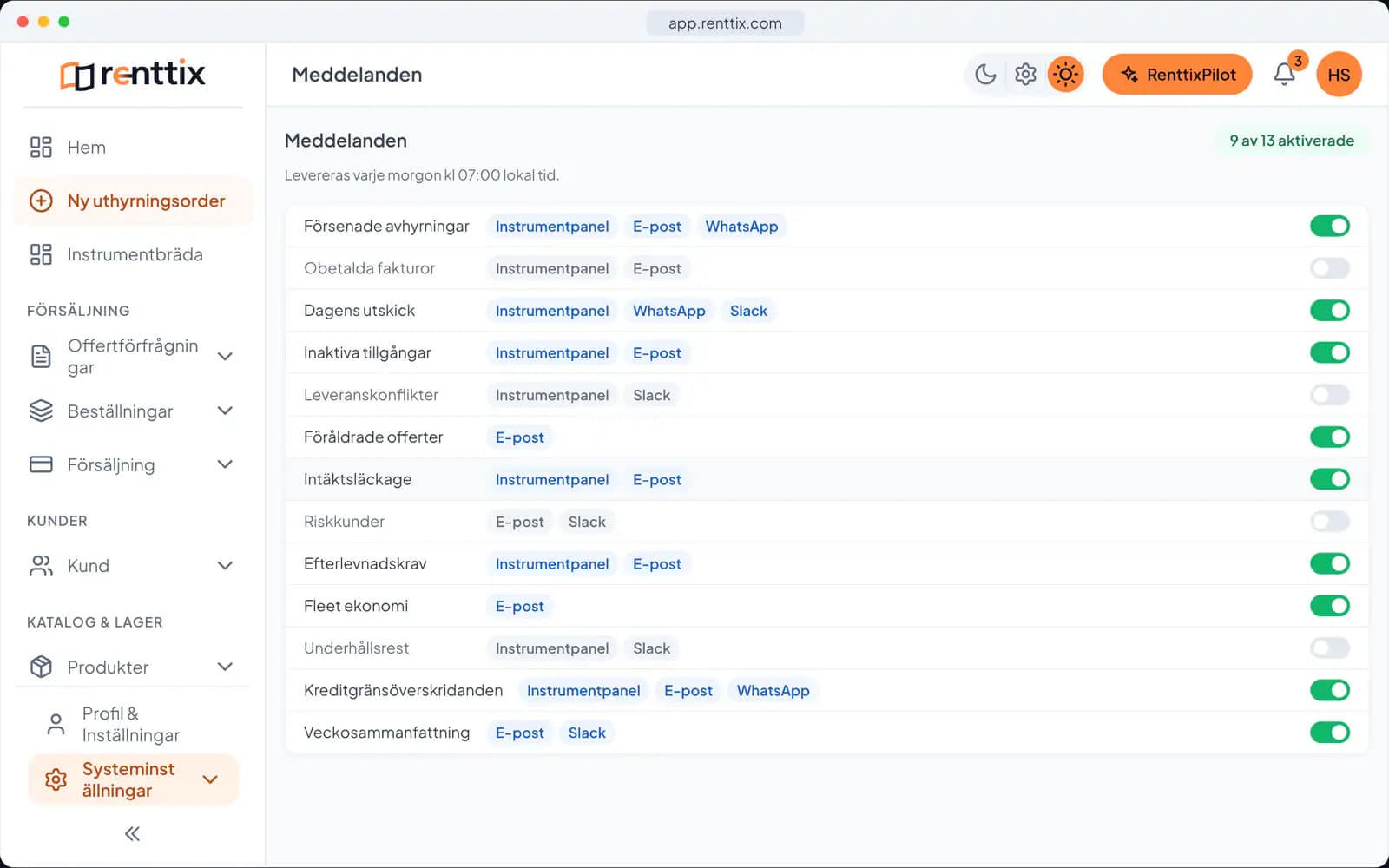Image resolution: width=1389 pixels, height=868 pixels.
Task: Click the Profil & Inställningar person icon
Action: [56, 724]
